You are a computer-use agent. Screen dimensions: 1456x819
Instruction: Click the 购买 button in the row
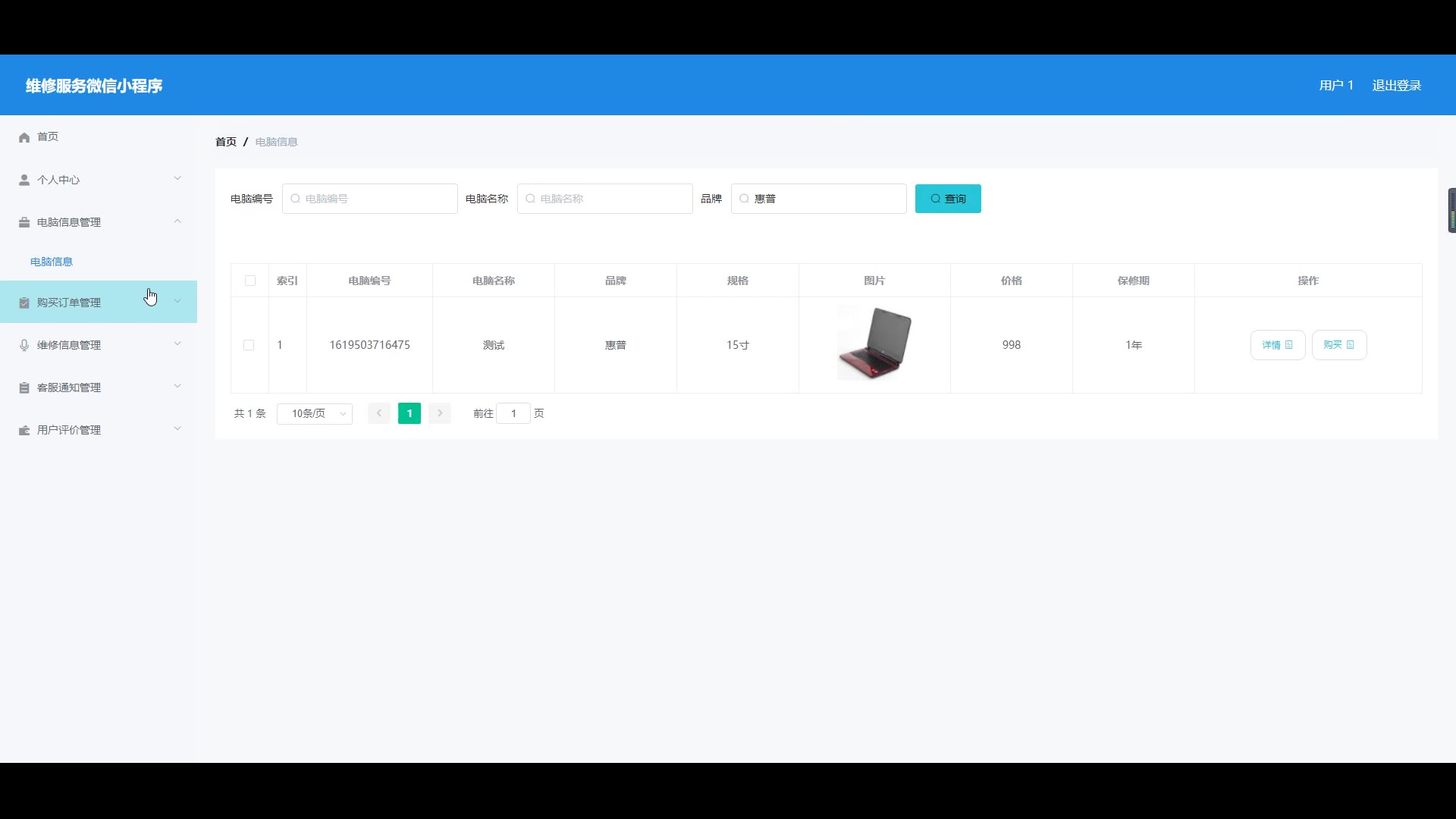click(1338, 345)
